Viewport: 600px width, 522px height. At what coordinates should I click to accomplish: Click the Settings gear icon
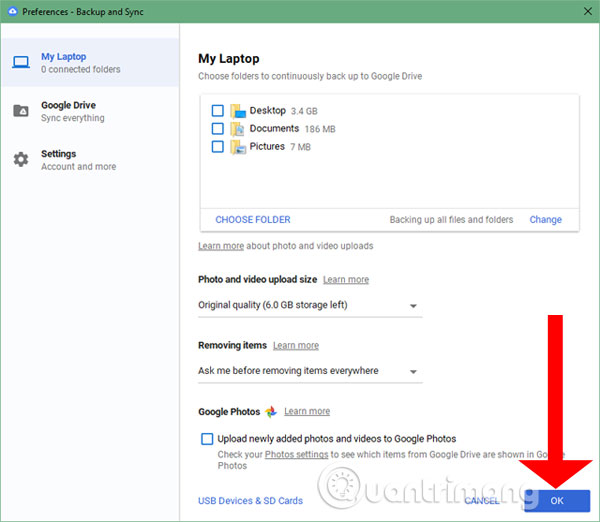[x=21, y=159]
